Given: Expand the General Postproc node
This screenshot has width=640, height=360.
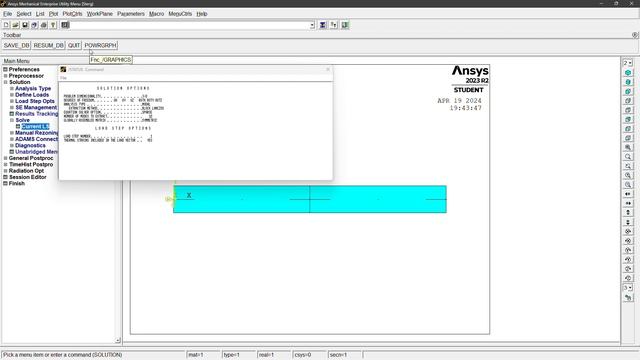Looking at the screenshot, I should coord(6,158).
